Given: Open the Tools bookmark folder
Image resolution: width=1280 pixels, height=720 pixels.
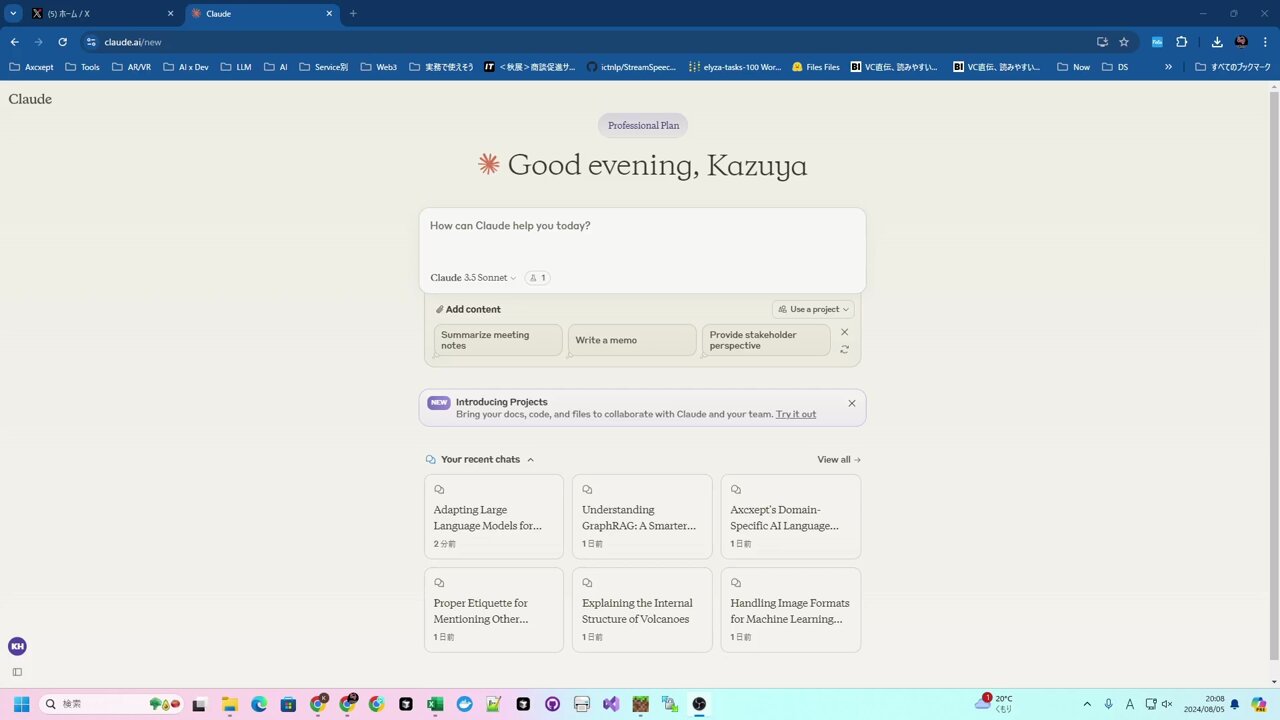Looking at the screenshot, I should point(82,67).
